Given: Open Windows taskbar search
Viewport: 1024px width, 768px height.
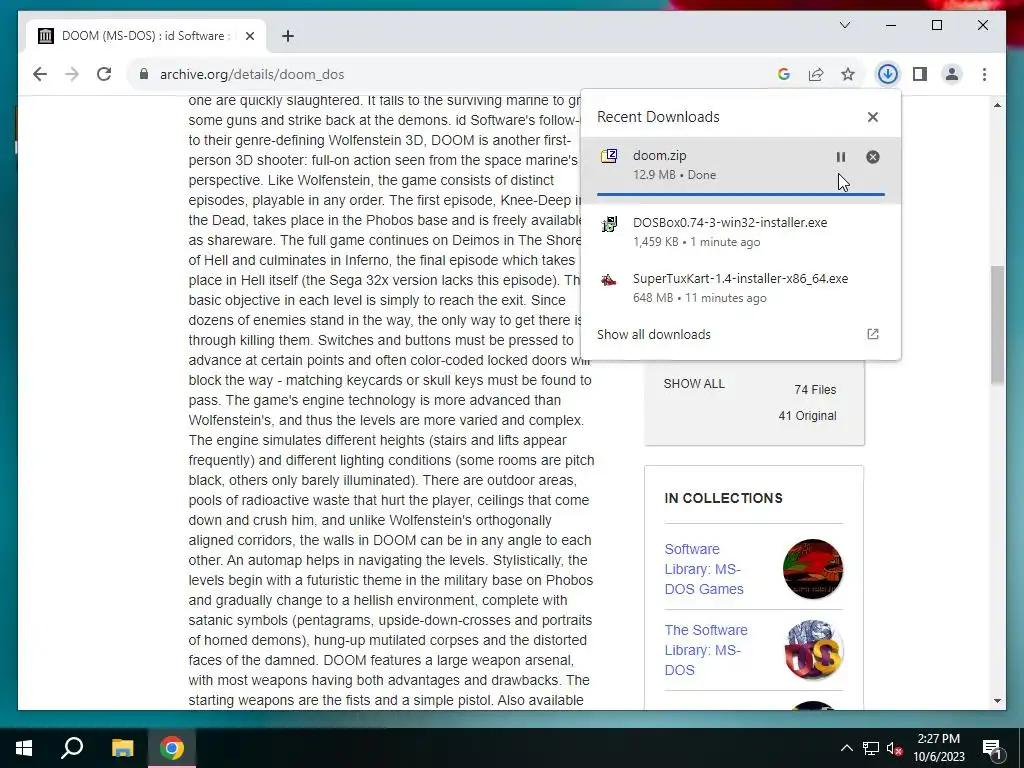Looking at the screenshot, I should tap(72, 748).
